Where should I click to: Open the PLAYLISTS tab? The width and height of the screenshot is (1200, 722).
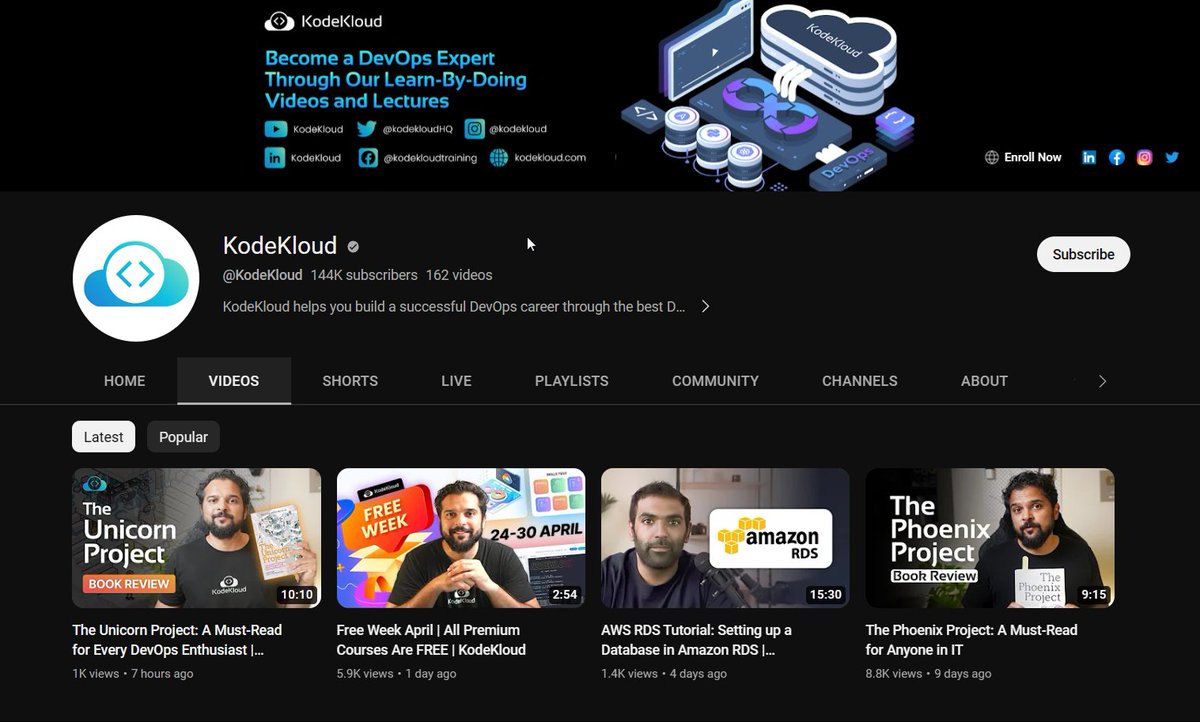tap(572, 381)
